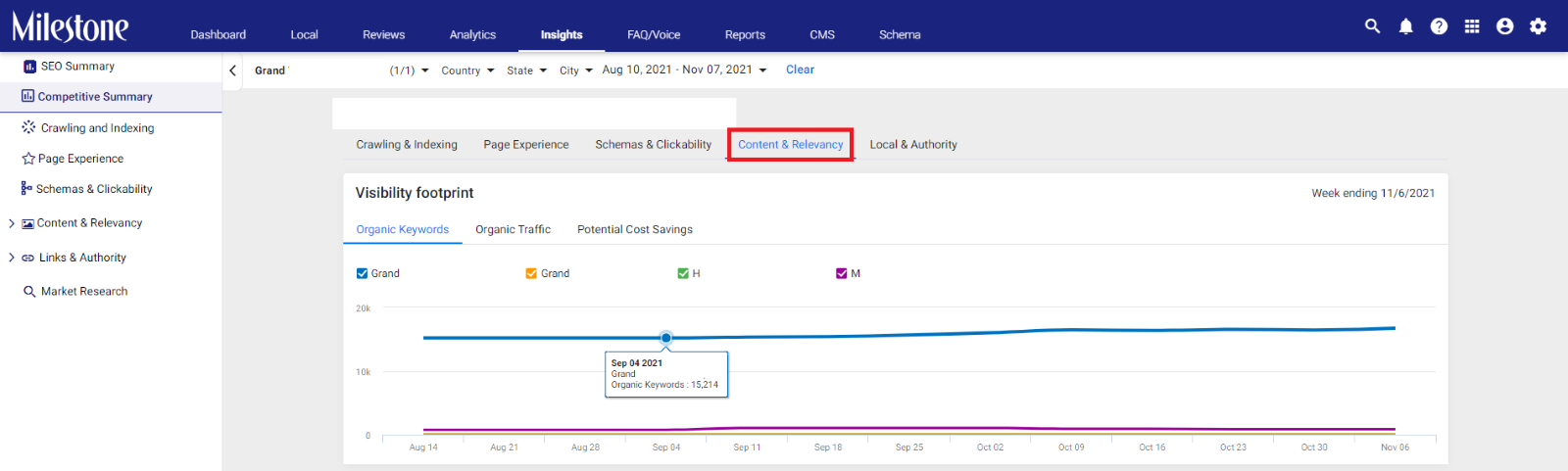Open the search magnifier icon in header
Screen dimensions: 1568x471
tap(1372, 26)
